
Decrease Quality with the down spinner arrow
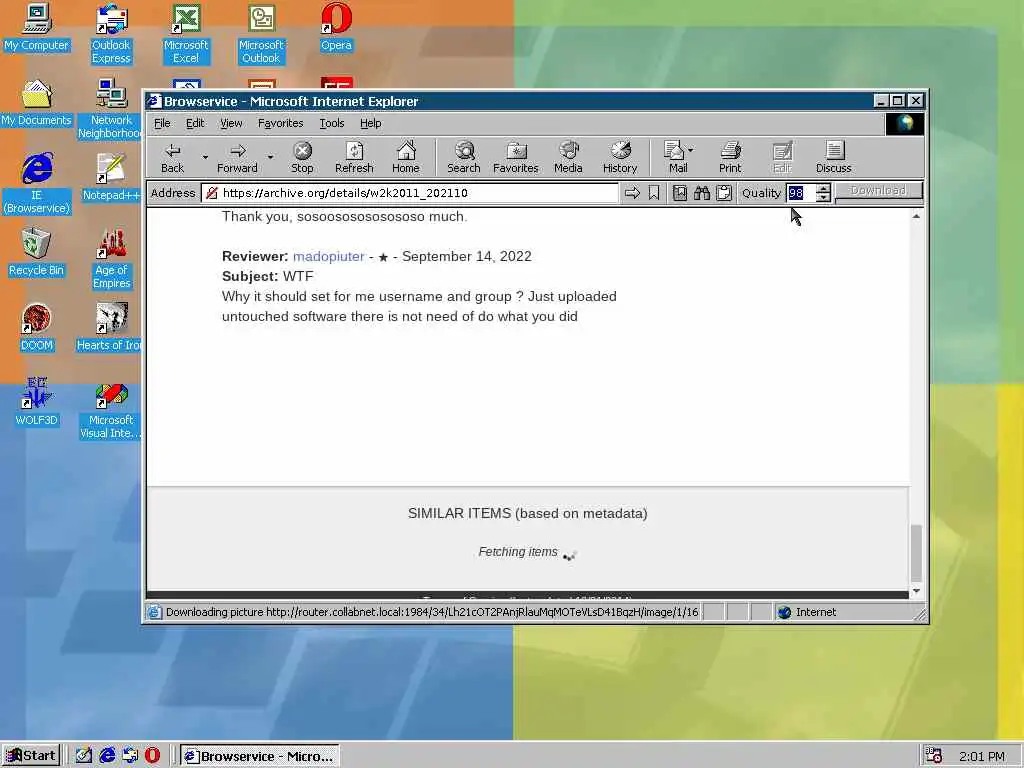tap(824, 197)
